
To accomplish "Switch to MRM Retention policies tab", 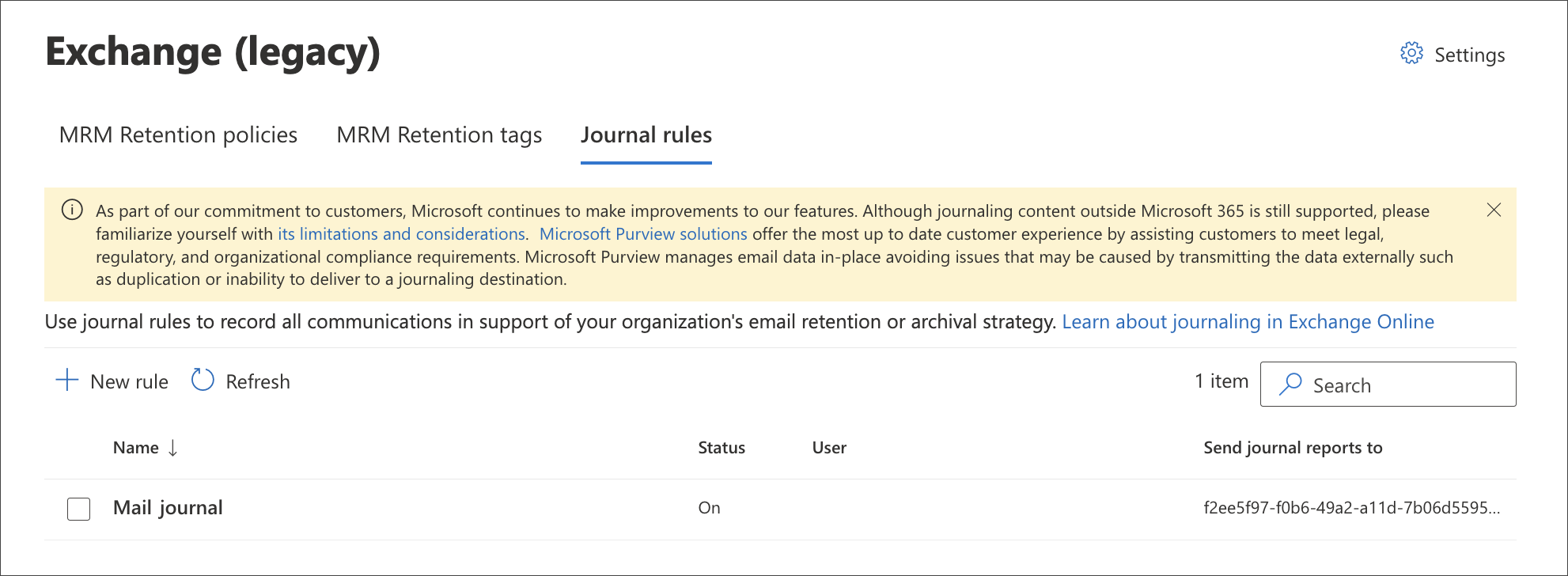I will pyautogui.click(x=178, y=135).
